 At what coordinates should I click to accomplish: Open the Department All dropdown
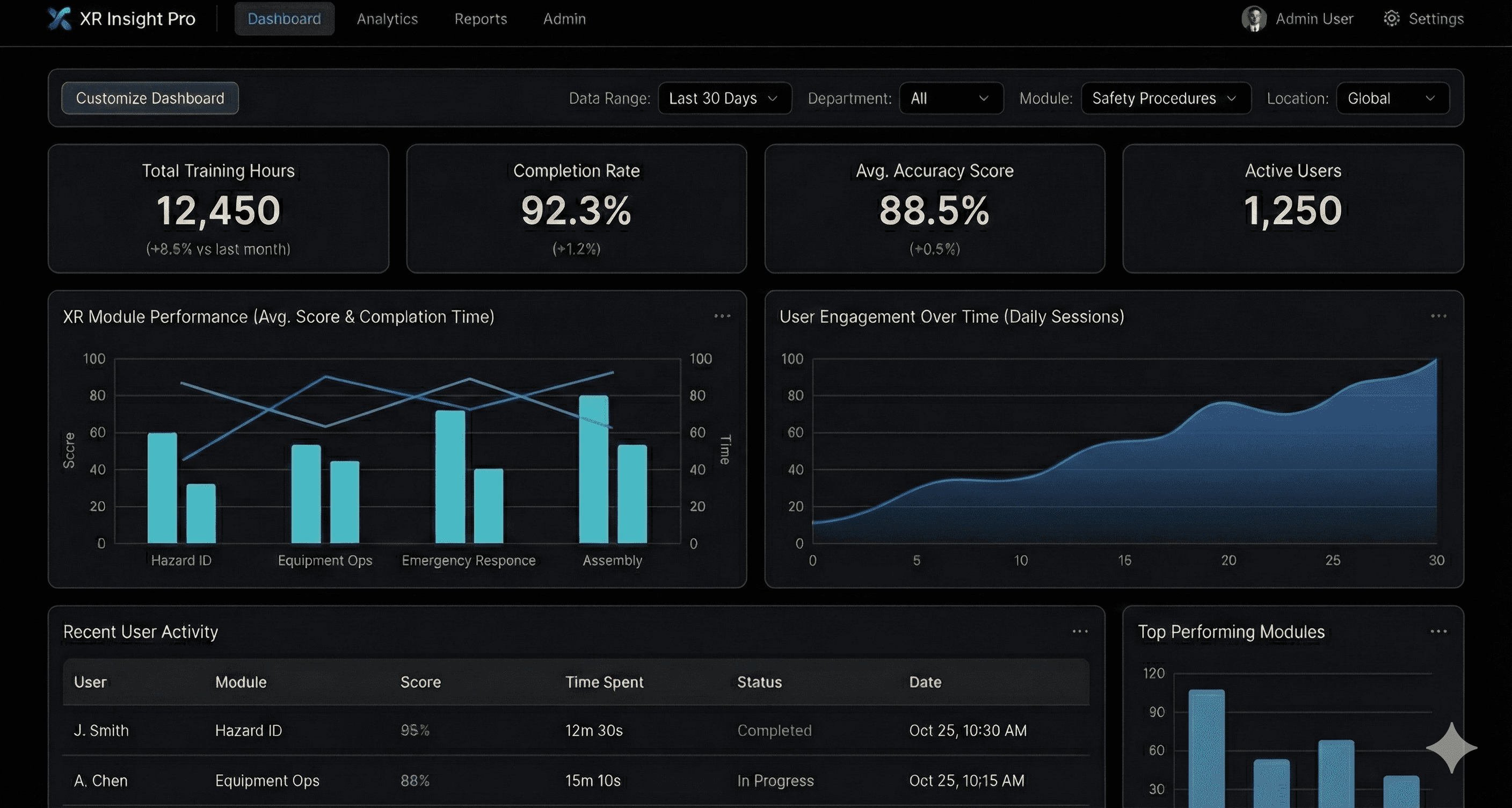(x=951, y=98)
